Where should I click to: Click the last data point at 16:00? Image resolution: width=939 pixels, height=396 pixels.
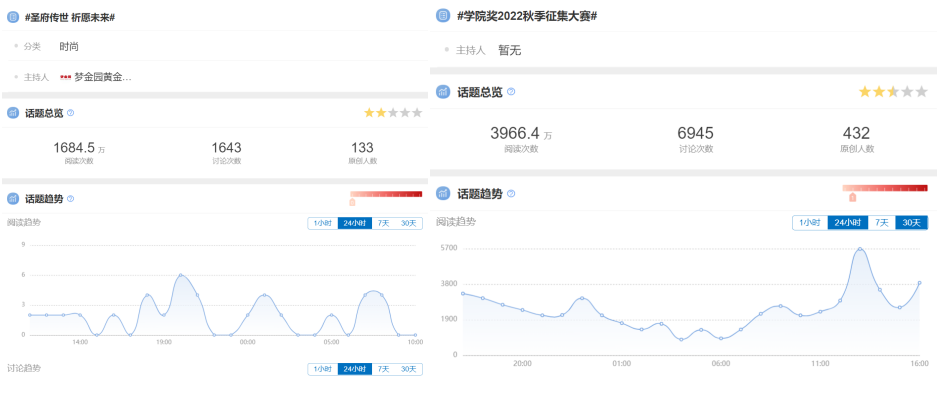[x=919, y=283]
